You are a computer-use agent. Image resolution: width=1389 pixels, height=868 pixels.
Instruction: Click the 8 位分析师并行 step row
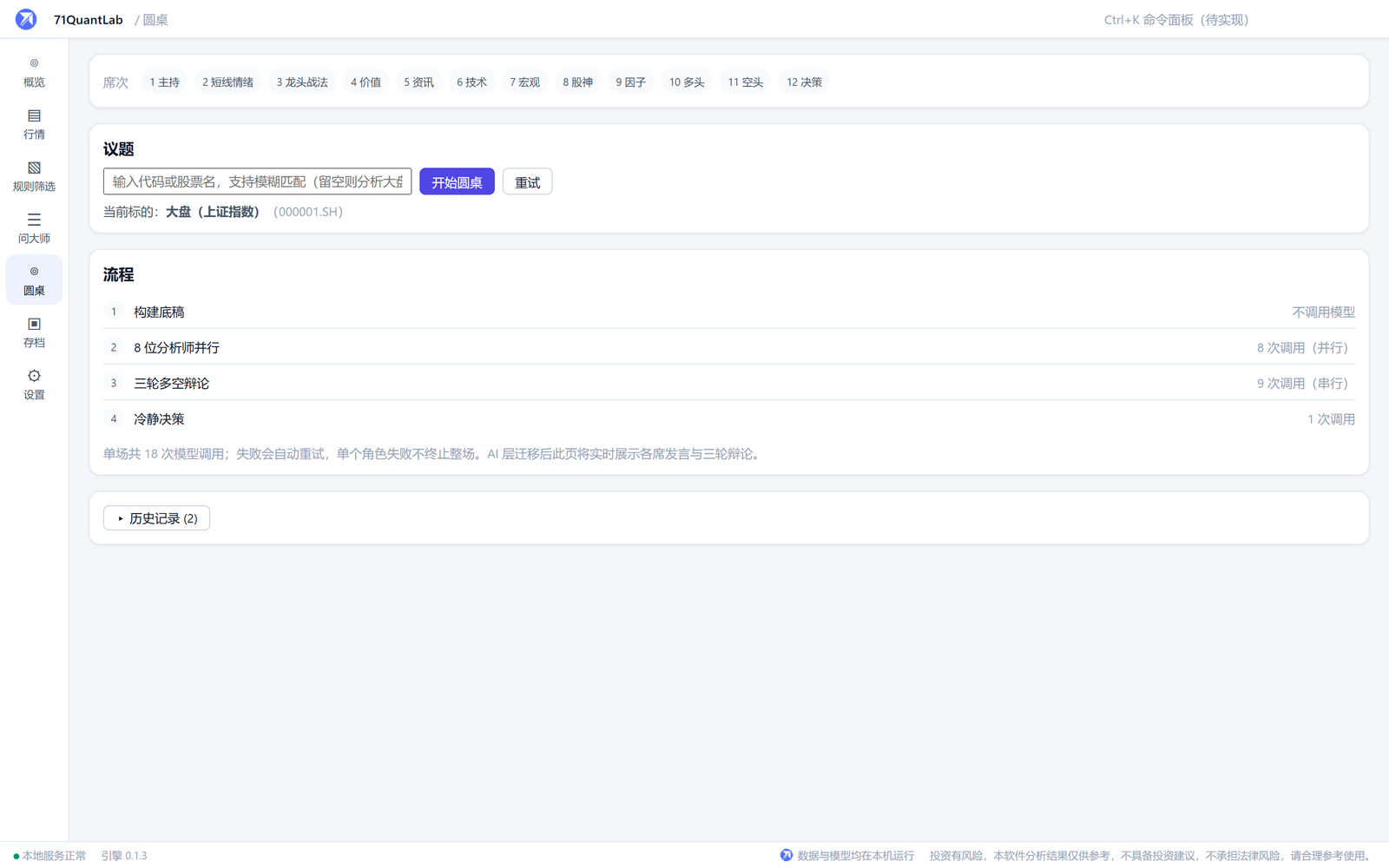point(729,347)
